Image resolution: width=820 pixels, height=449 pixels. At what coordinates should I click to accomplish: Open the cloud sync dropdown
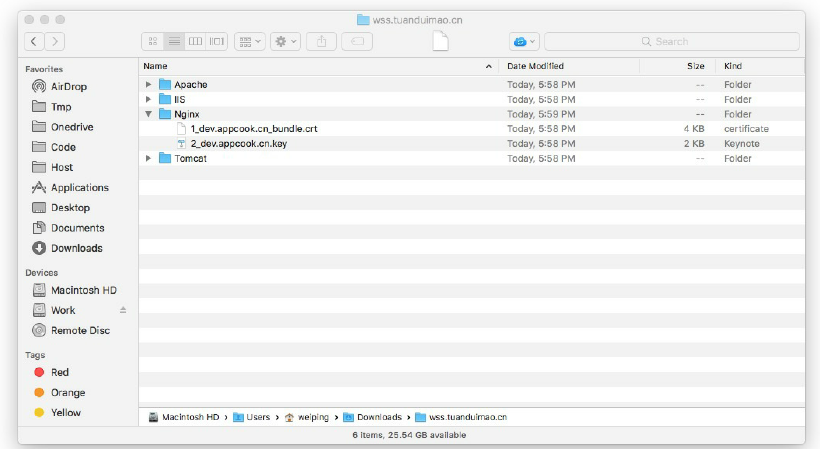tap(524, 41)
